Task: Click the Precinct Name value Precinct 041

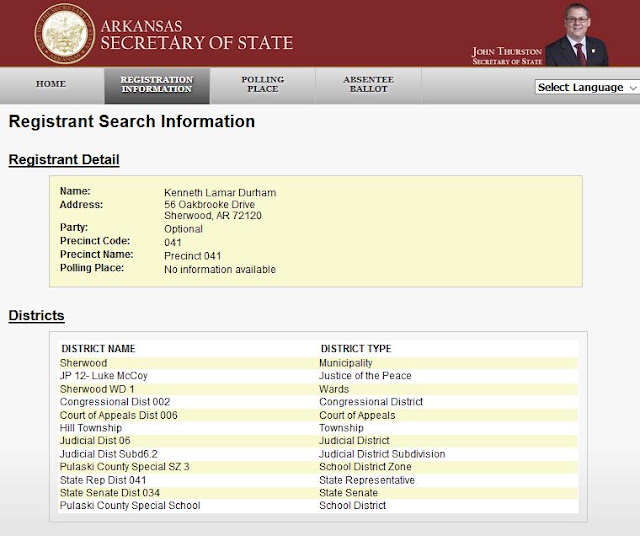Action: pyautogui.click(x=193, y=256)
